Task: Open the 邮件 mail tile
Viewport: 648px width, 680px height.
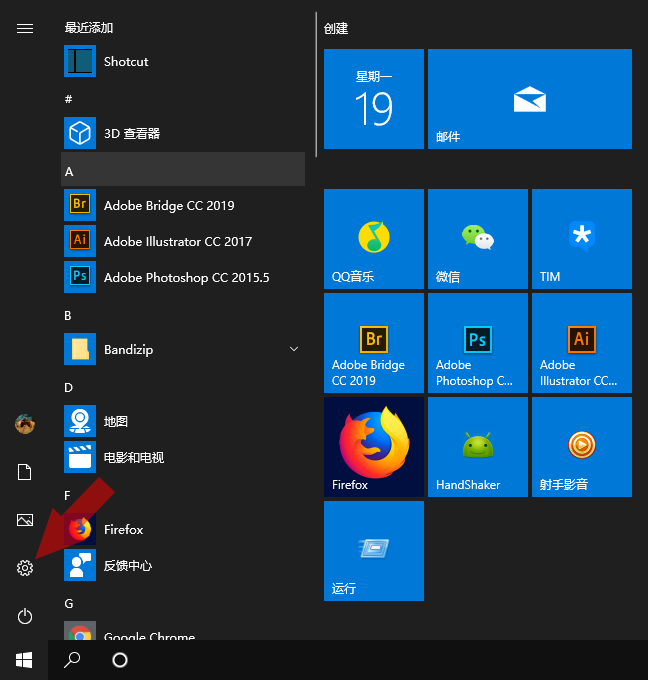Action: 530,99
